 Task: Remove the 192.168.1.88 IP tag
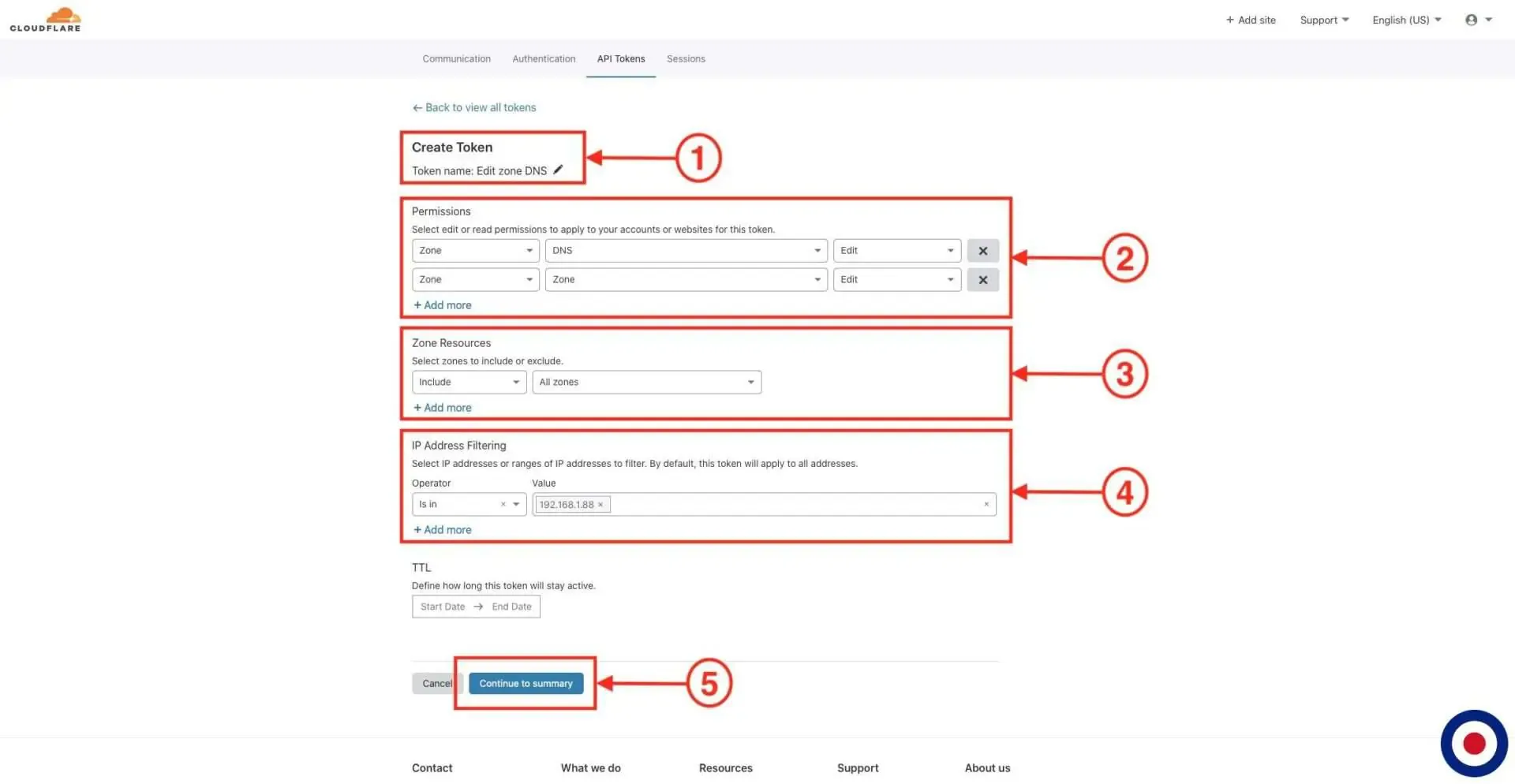pos(600,505)
